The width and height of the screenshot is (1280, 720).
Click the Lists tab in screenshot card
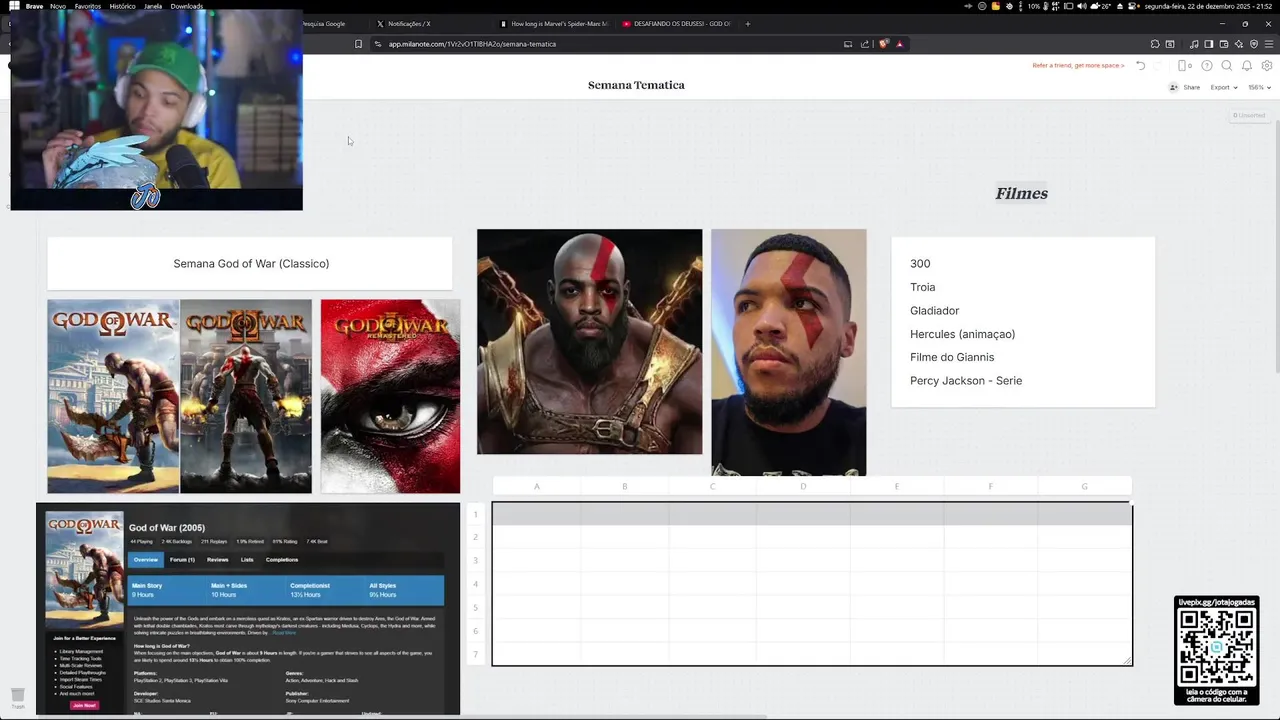[x=247, y=560]
